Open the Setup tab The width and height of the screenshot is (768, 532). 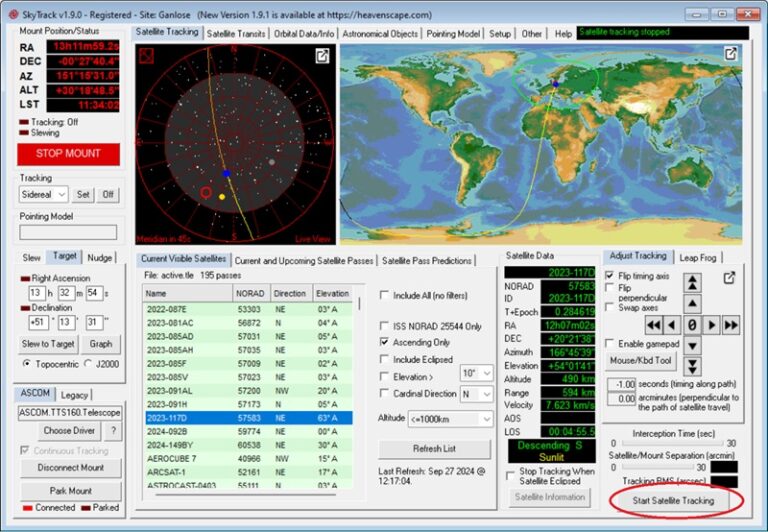500,34
